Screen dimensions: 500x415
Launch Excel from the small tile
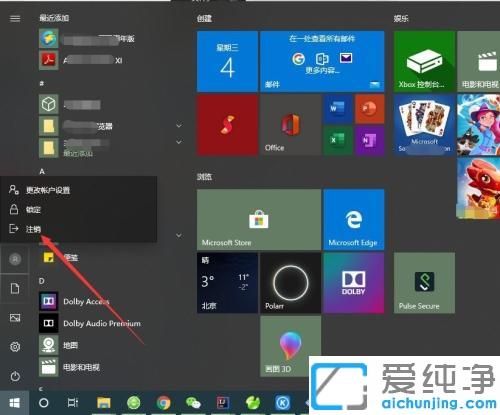[x=338, y=140]
